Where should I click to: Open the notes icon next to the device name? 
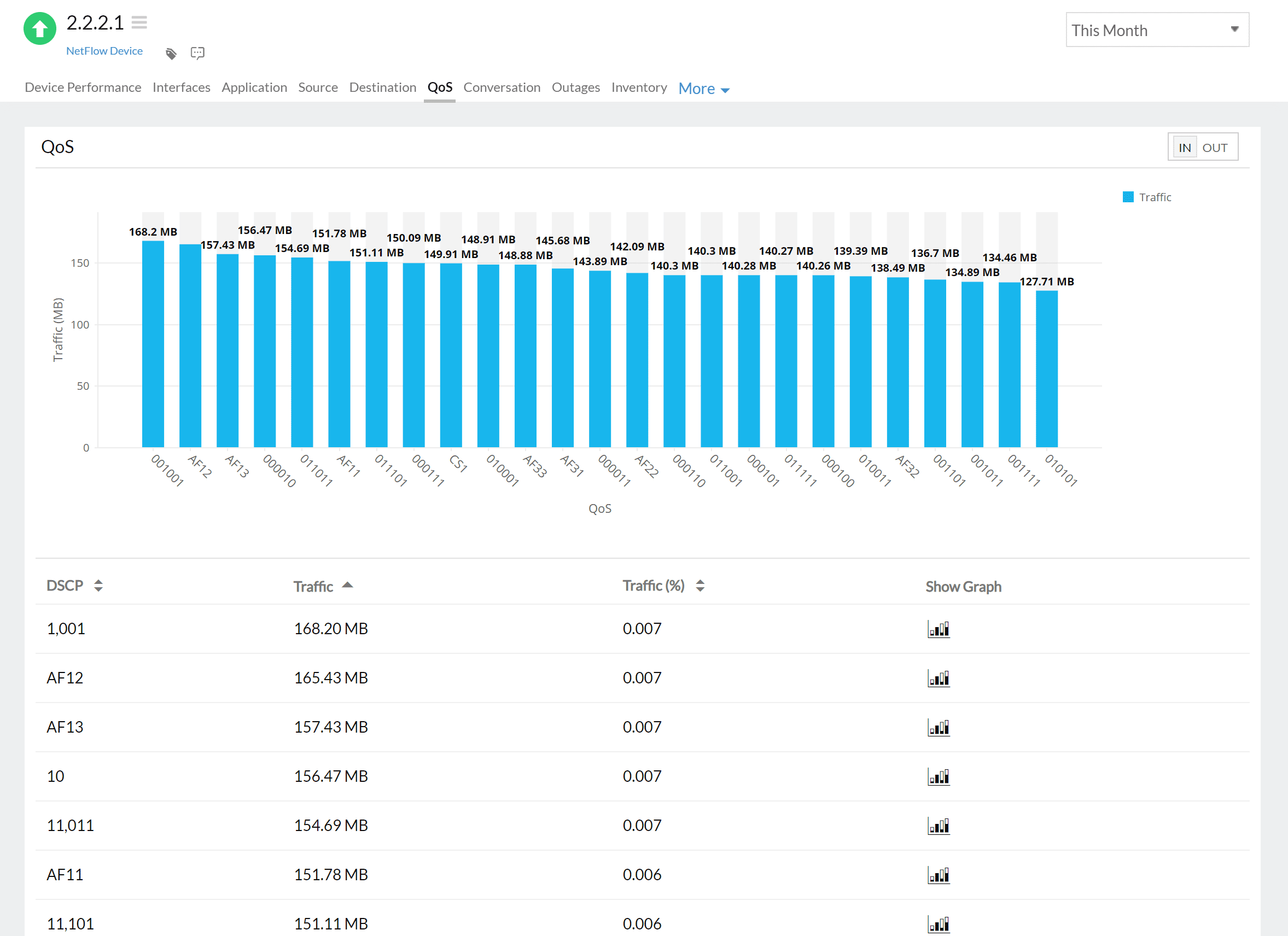(x=197, y=52)
